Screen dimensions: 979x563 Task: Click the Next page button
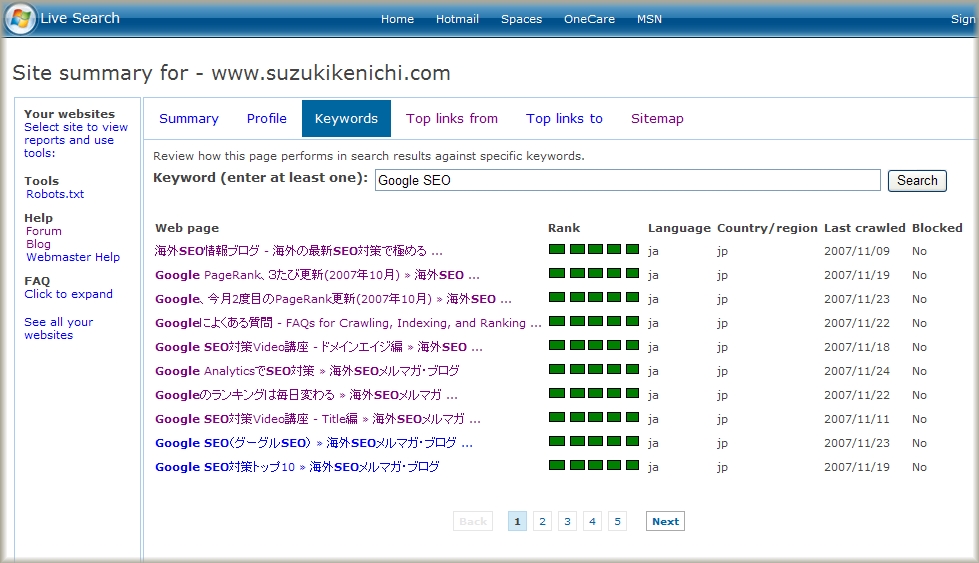665,521
